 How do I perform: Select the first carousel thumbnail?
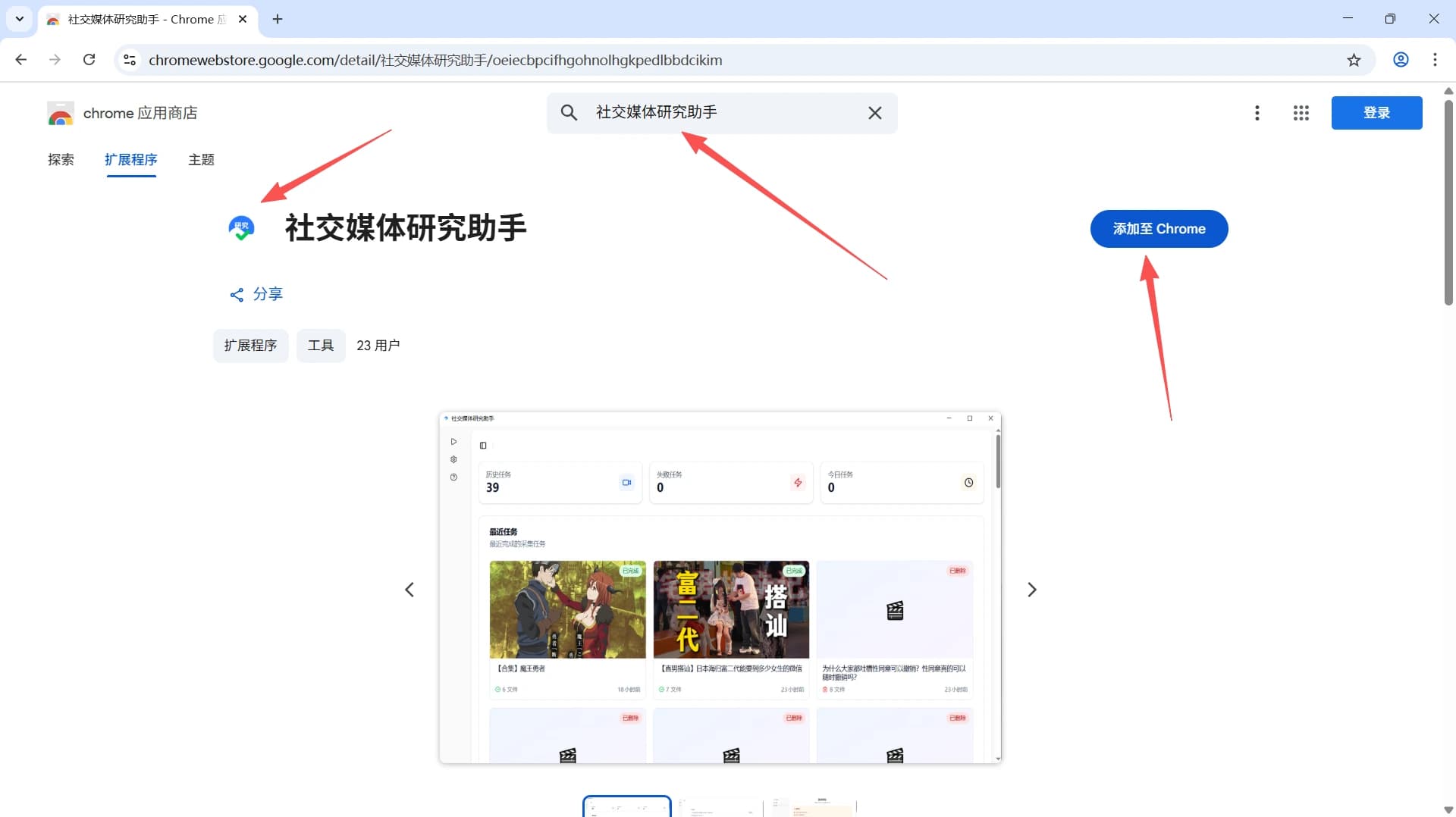coord(626,806)
